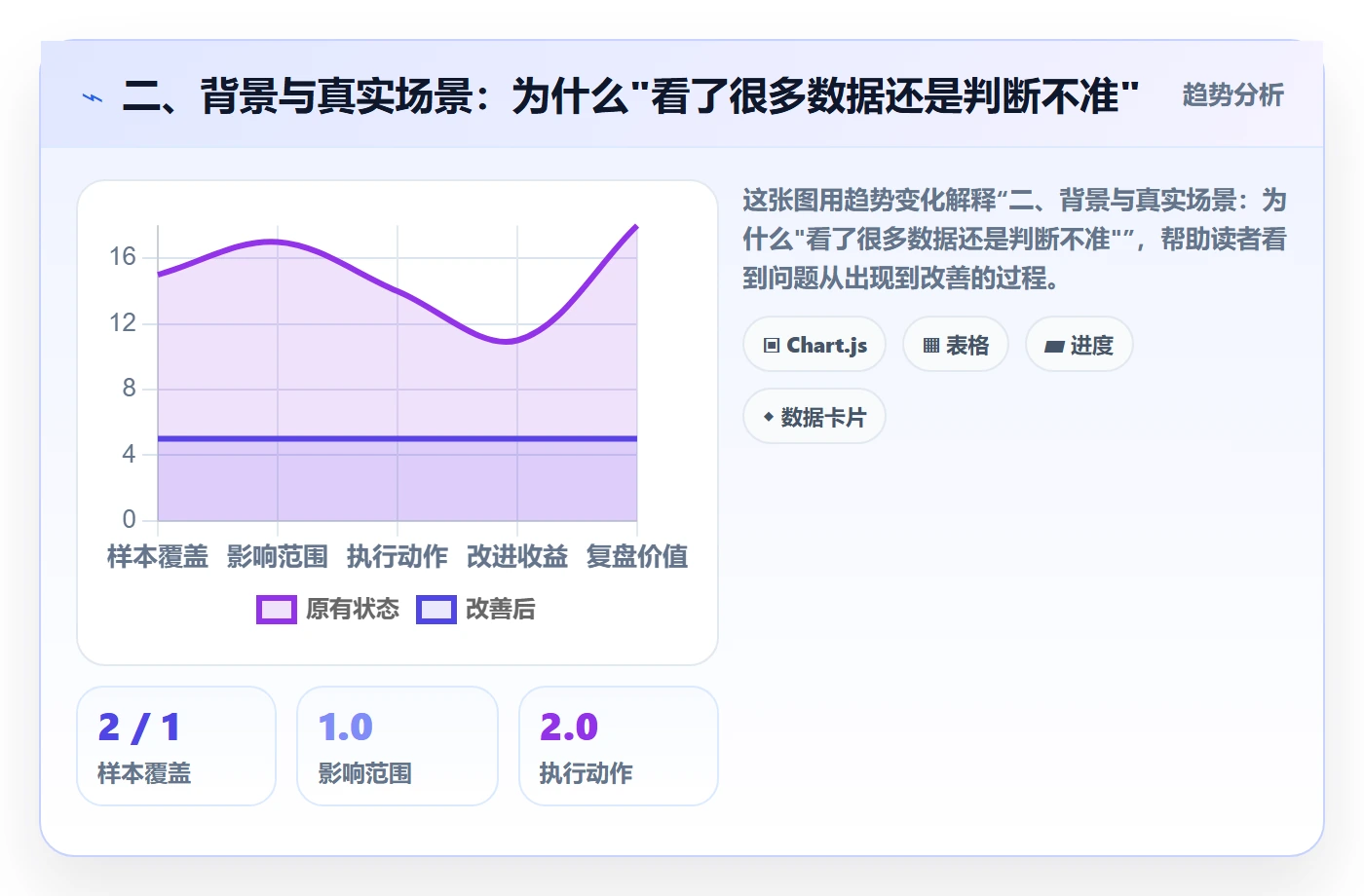Click the 改善后 legend label
Viewport: 1364px width, 896px height.
(501, 610)
